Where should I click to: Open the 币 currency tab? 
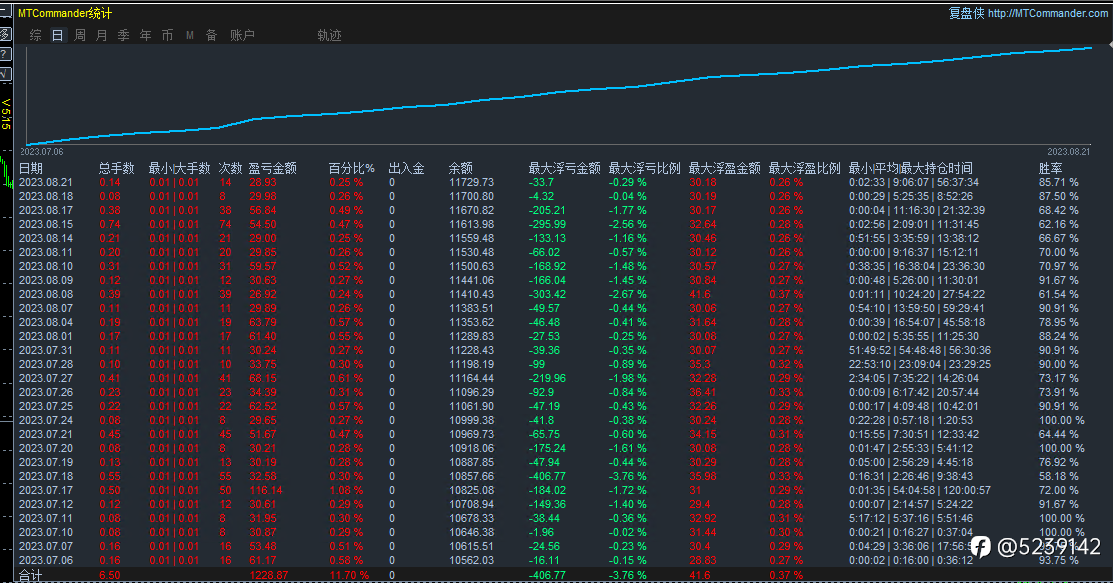[168, 35]
